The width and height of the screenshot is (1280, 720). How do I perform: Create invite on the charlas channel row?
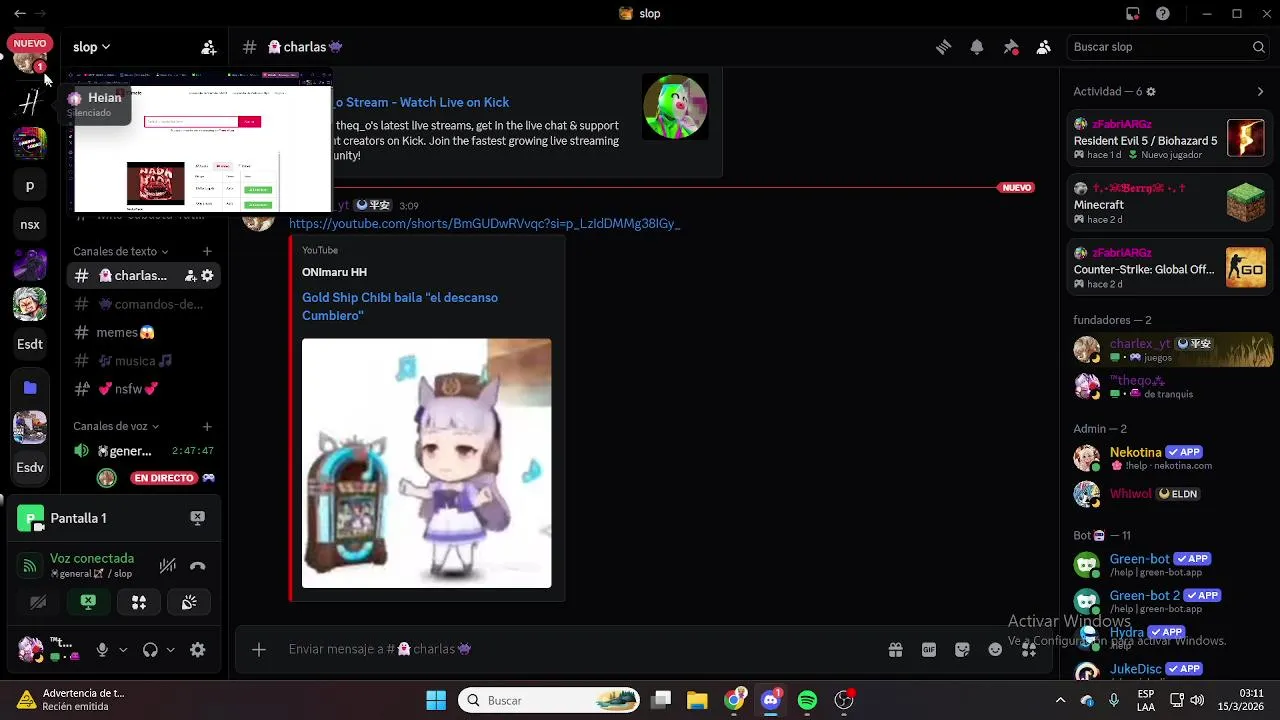pos(190,276)
